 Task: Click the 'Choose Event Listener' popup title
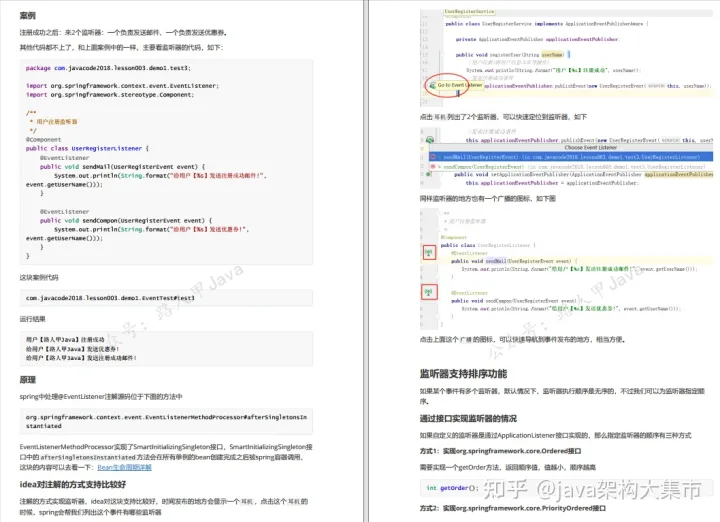coord(591,148)
